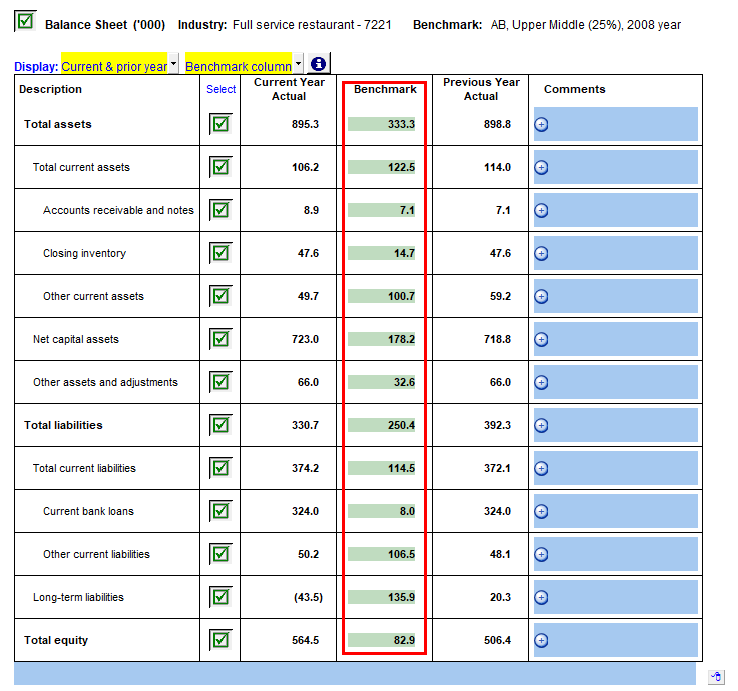Click previous year value 898.8
Screen dimensions: 738x691
pyautogui.click(x=497, y=124)
